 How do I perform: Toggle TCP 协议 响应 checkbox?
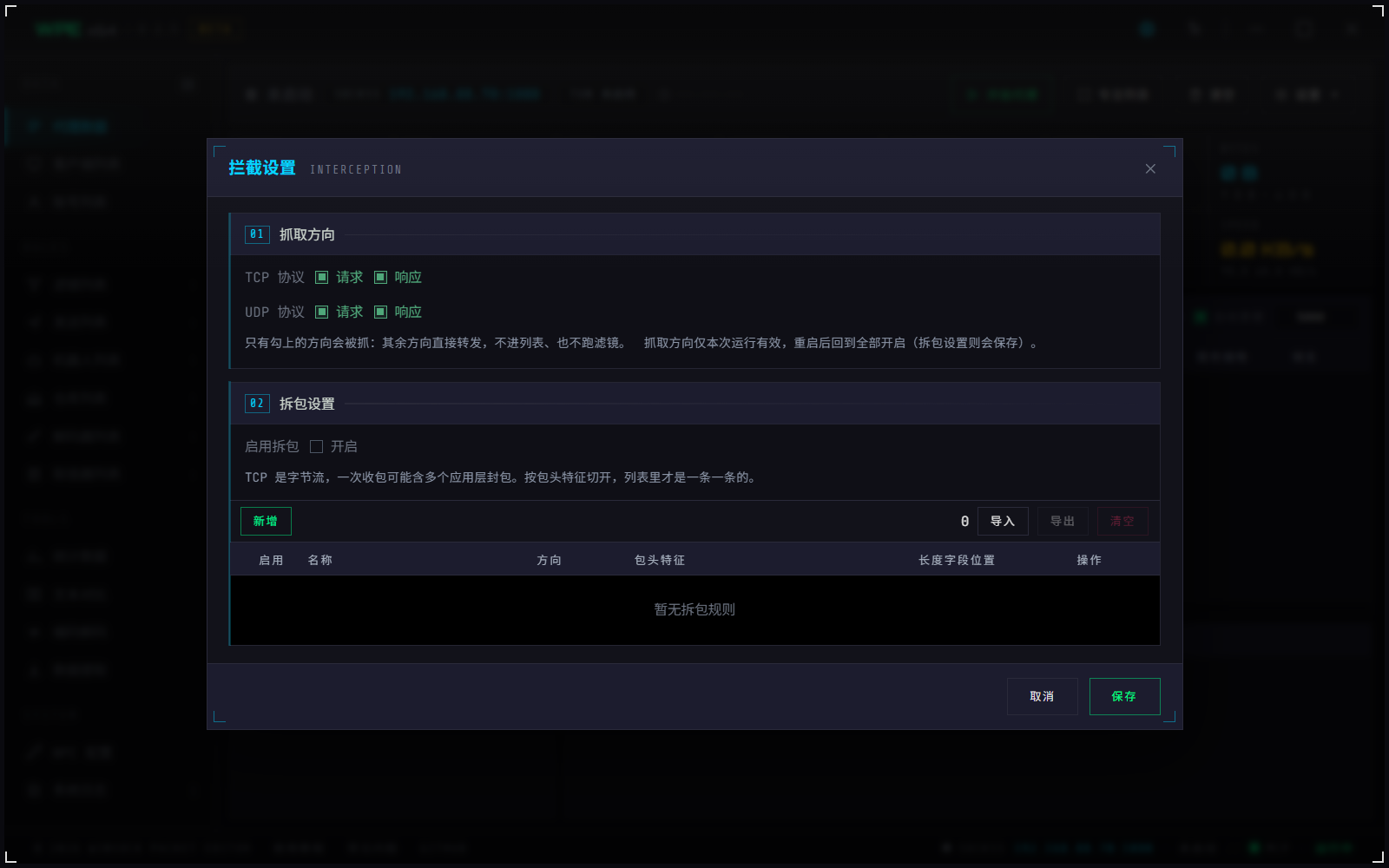[x=380, y=278]
